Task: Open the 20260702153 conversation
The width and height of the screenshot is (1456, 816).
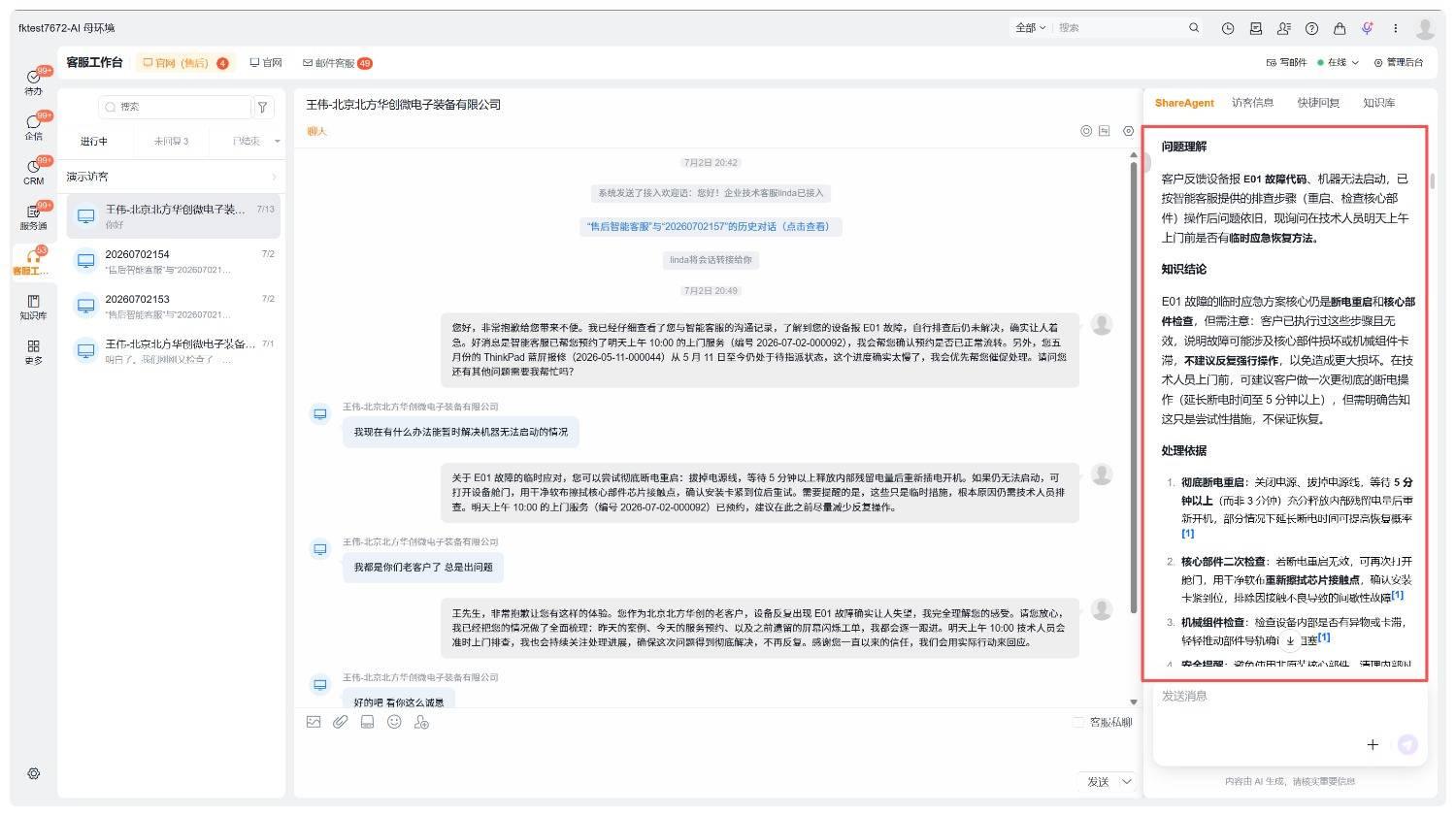Action: pos(173,307)
